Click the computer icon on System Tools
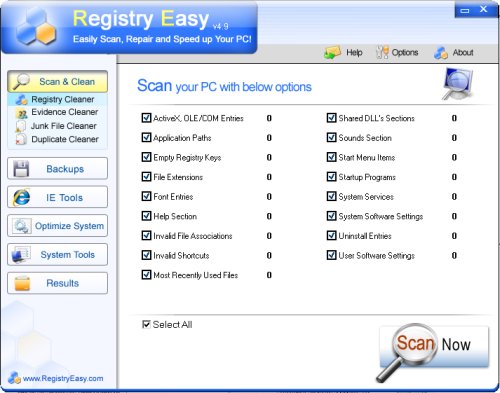Image resolution: width=500 pixels, height=393 pixels. 21,255
